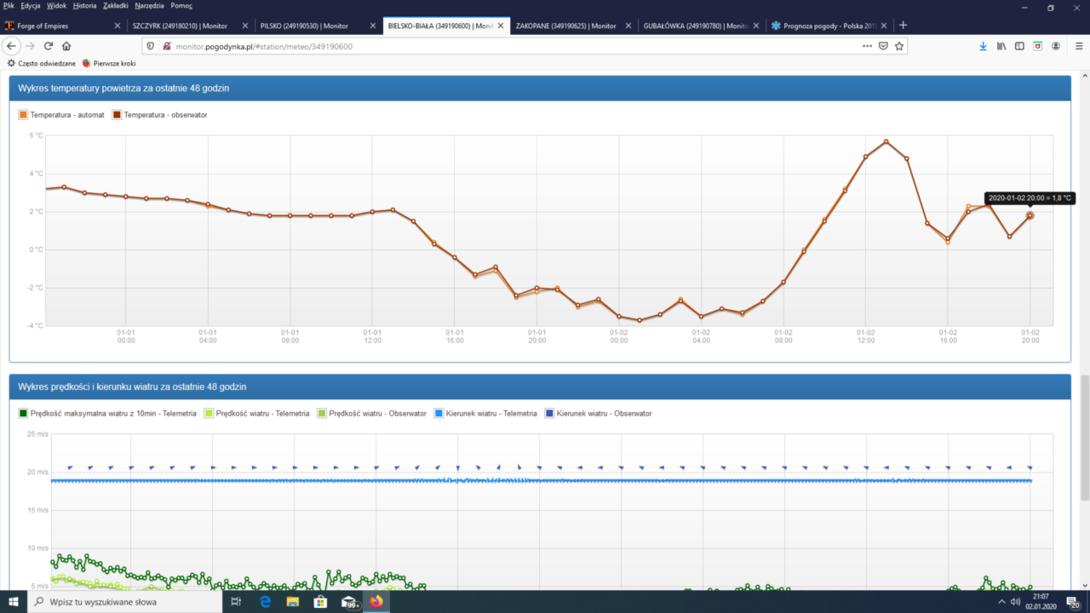The width and height of the screenshot is (1090, 613).
Task: Open a new browser tab
Action: 903,25
